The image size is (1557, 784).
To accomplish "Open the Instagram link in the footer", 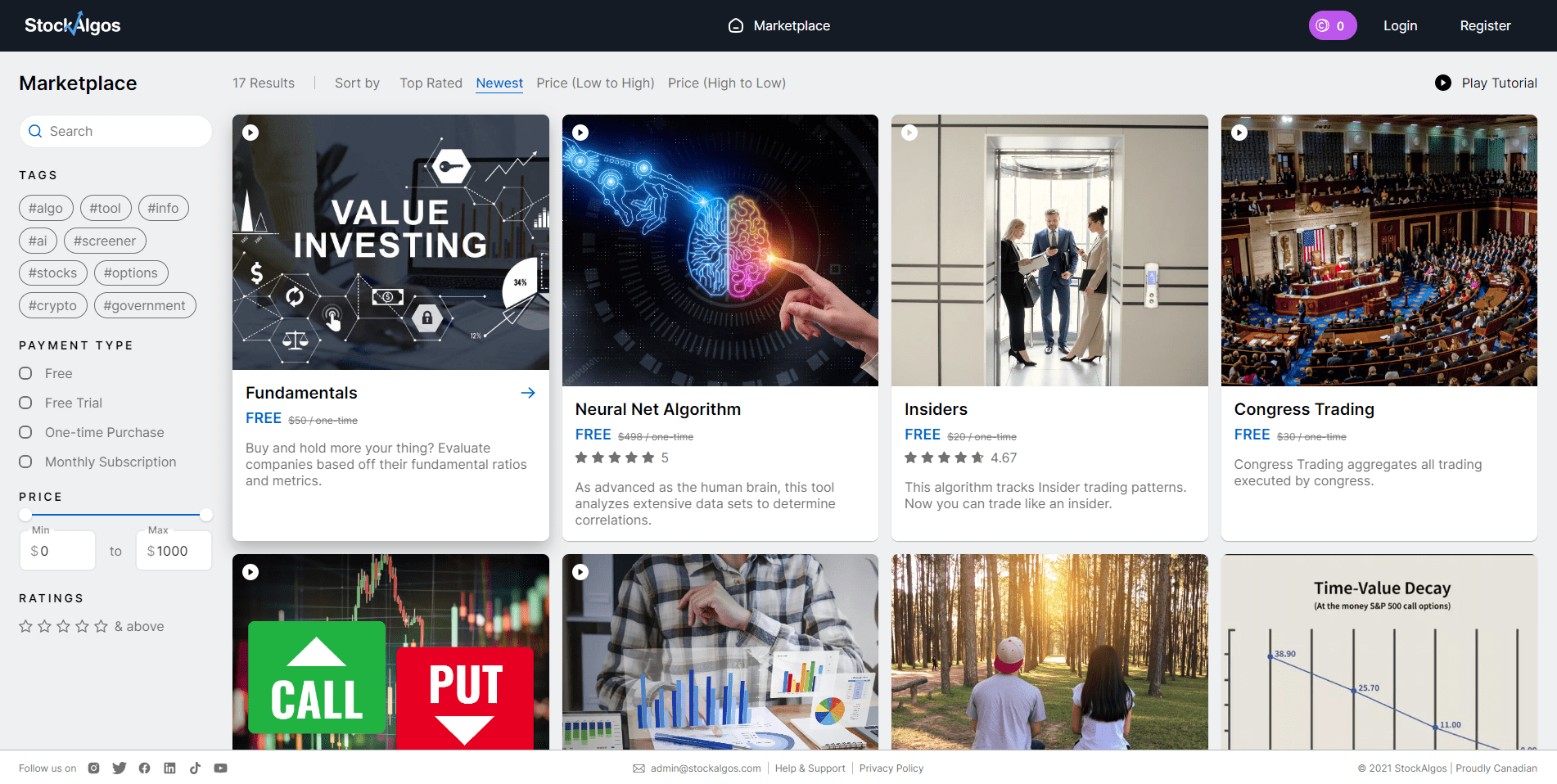I will [x=94, y=768].
